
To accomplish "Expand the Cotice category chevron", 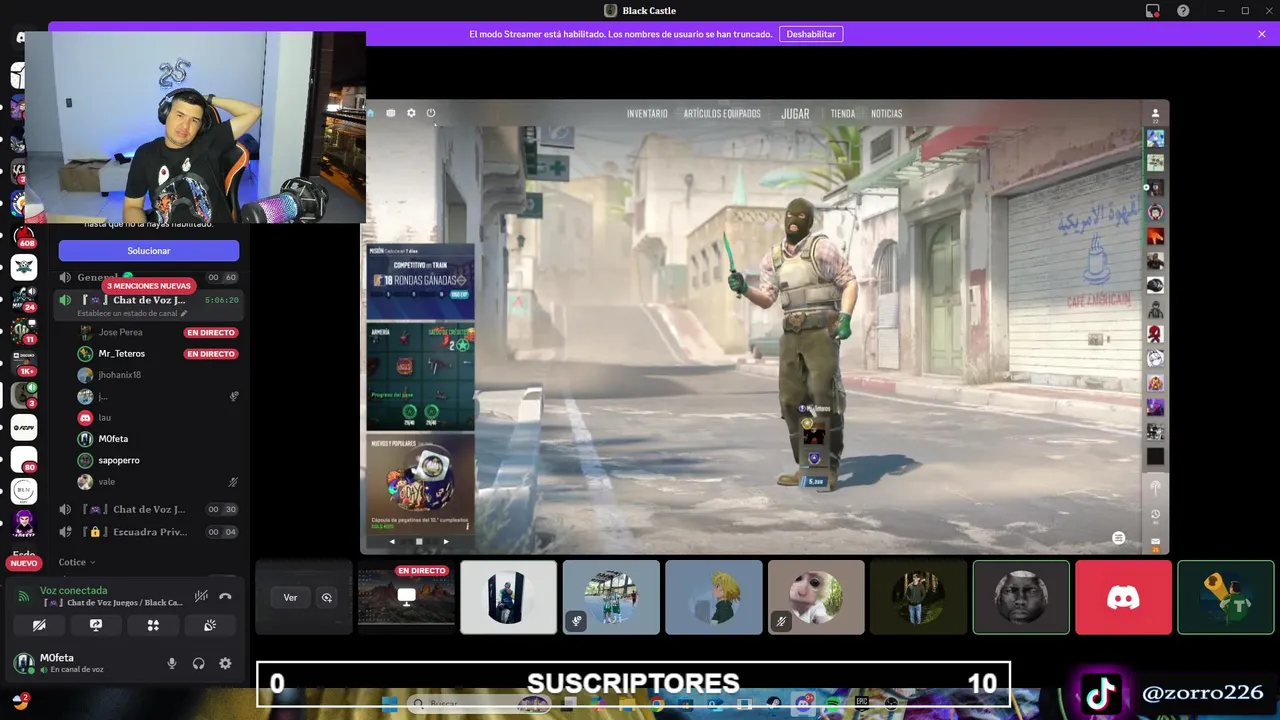I will click(x=92, y=563).
